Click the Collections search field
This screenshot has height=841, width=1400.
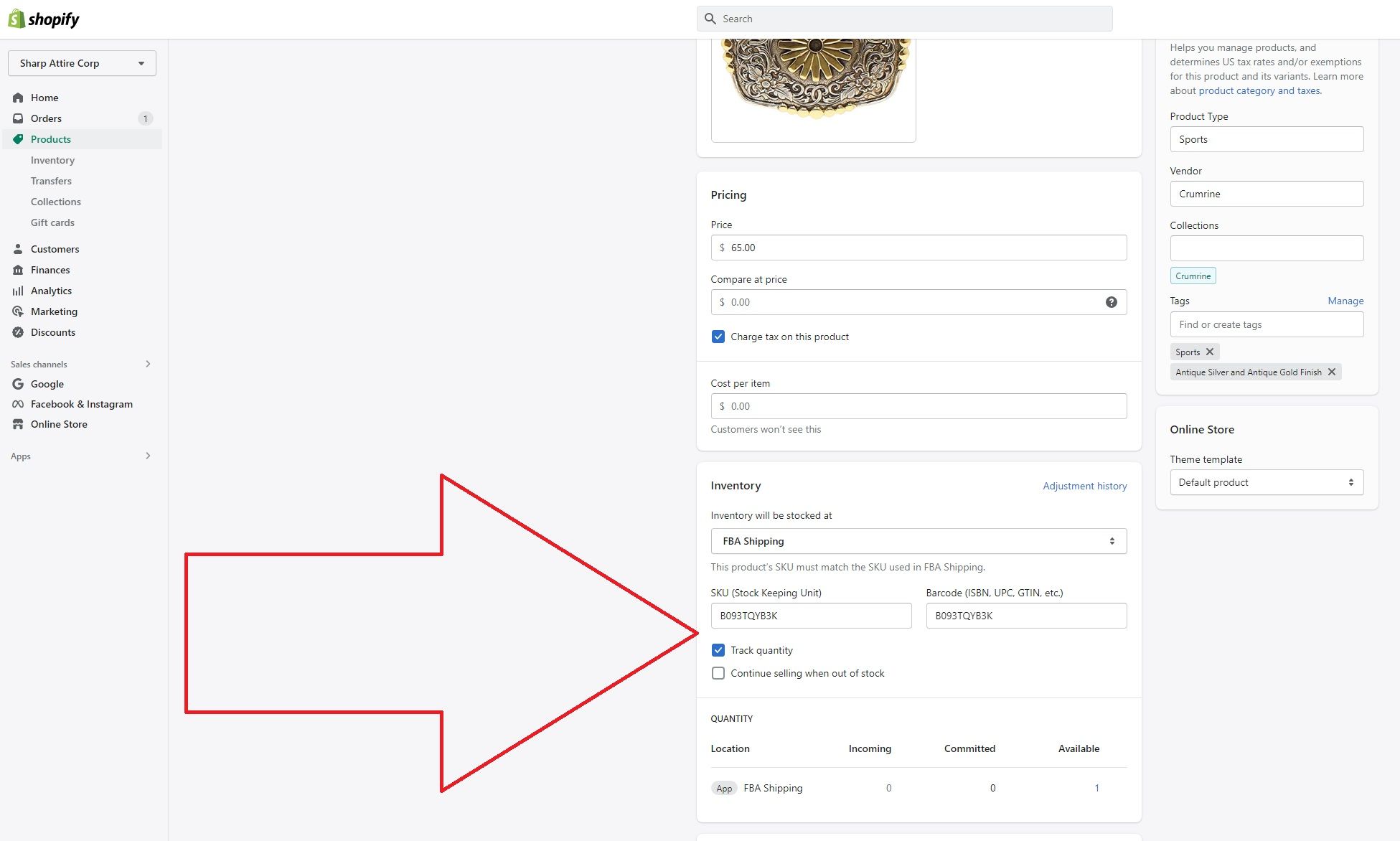tap(1267, 248)
